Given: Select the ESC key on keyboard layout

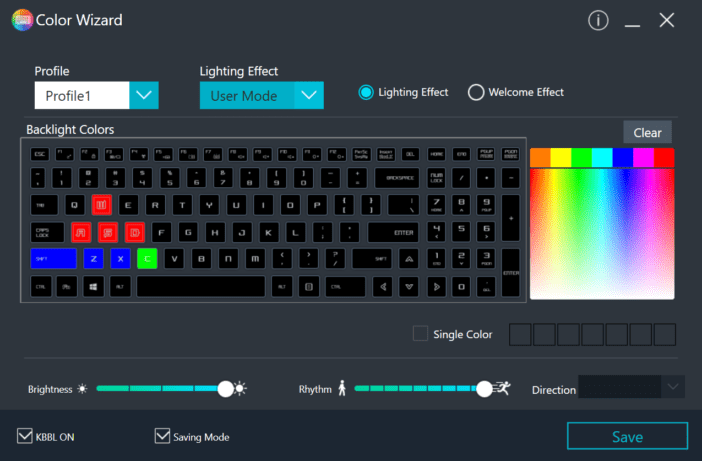Looking at the screenshot, I should [40, 154].
